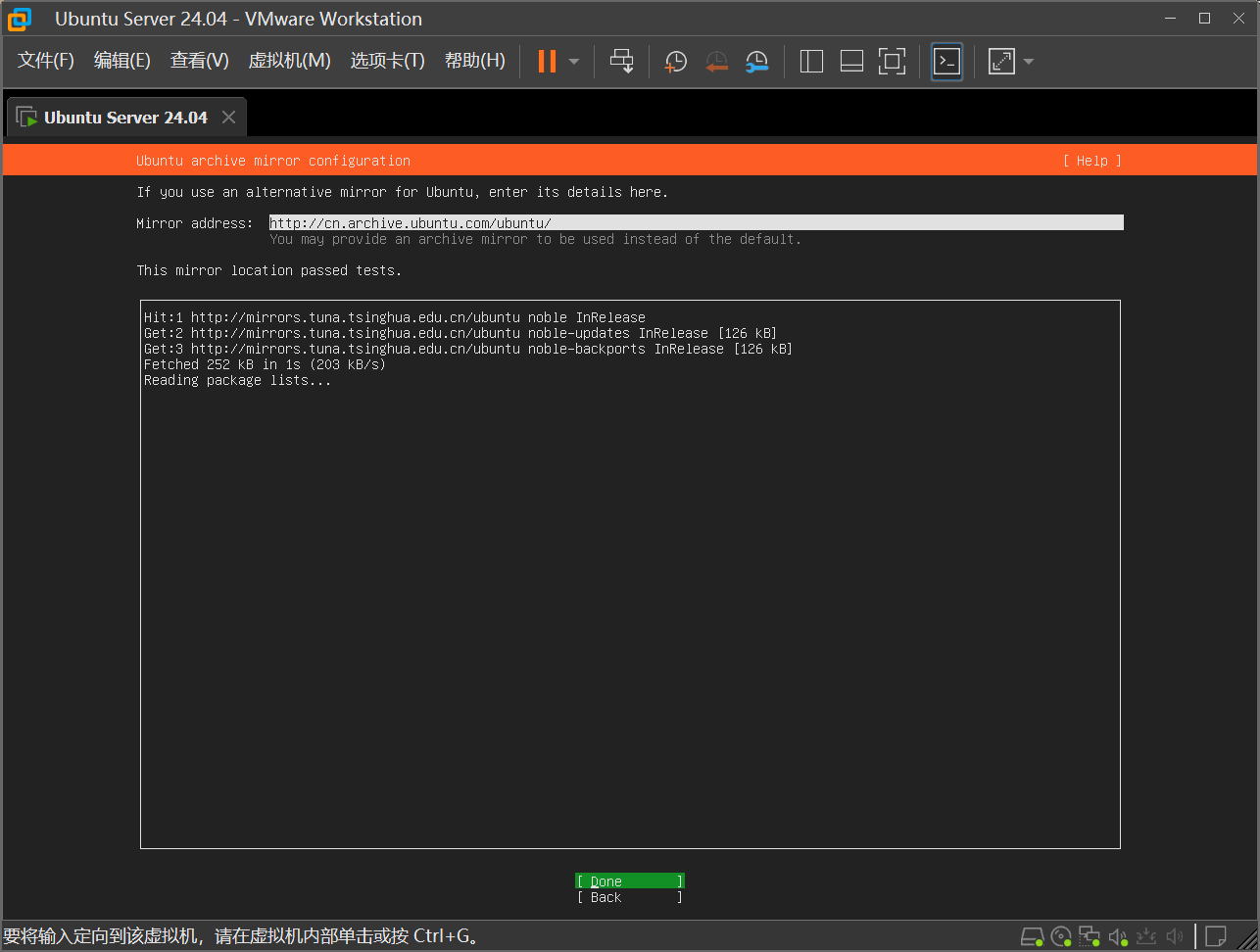The height and width of the screenshot is (952, 1260).
Task: Click the CD/DVD drive status icon
Action: click(x=1061, y=937)
